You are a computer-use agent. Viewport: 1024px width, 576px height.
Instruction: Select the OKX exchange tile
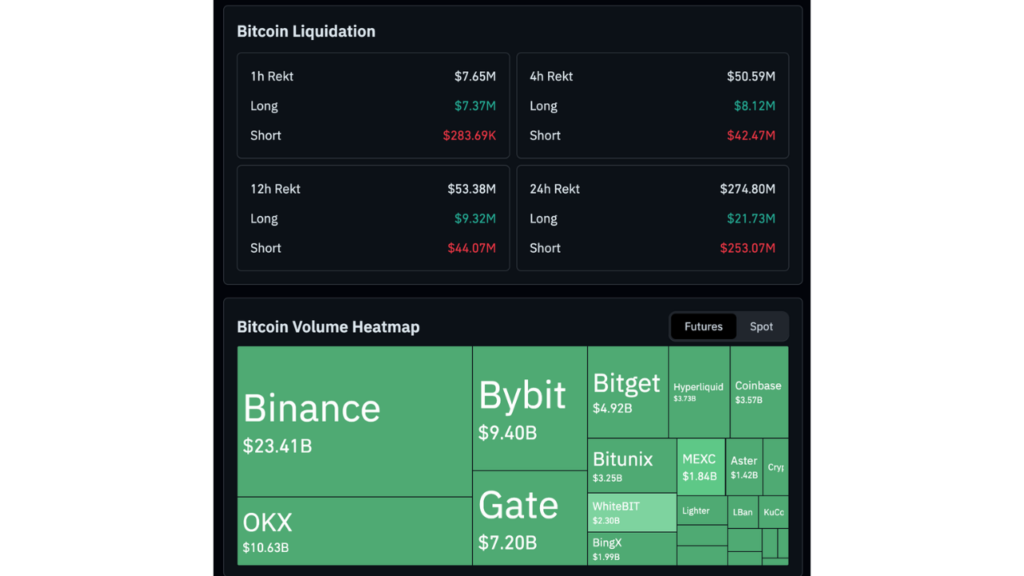tap(350, 528)
